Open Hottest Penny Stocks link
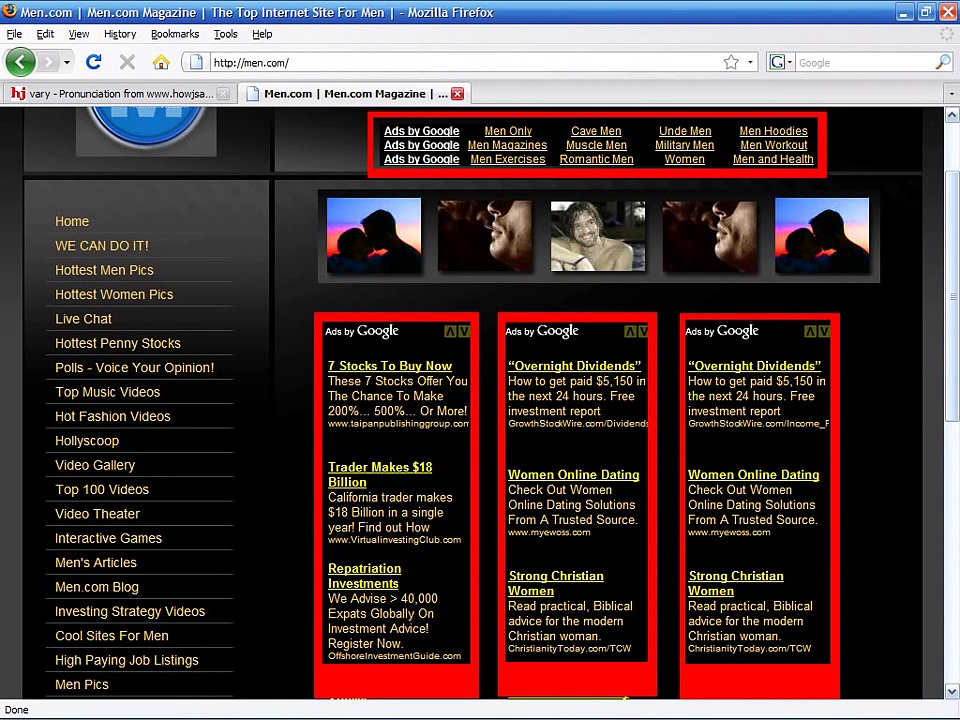 tap(118, 343)
